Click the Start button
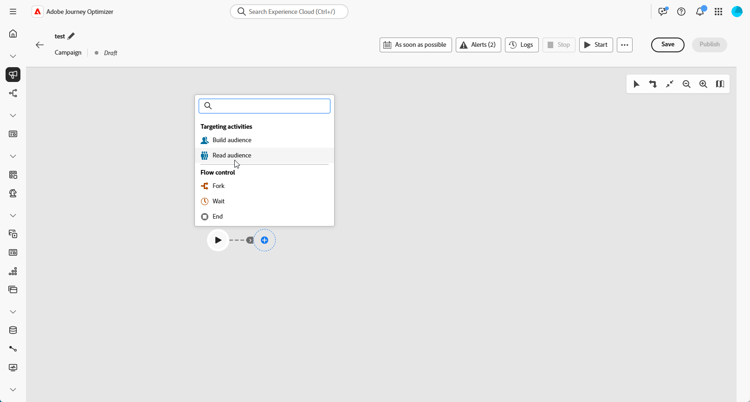This screenshot has height=402, width=750. tap(596, 45)
